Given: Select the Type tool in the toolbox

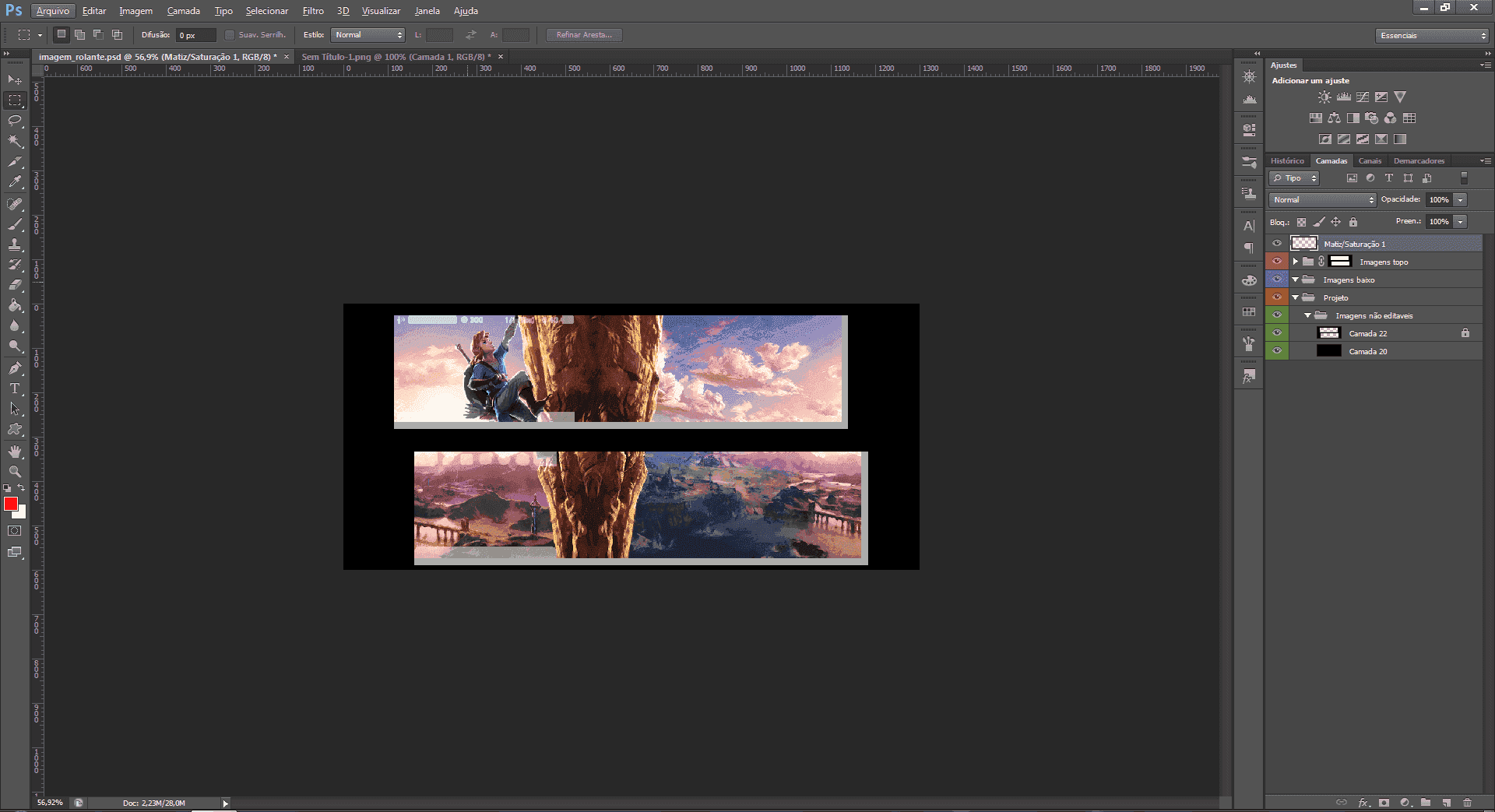Looking at the screenshot, I should point(15,388).
